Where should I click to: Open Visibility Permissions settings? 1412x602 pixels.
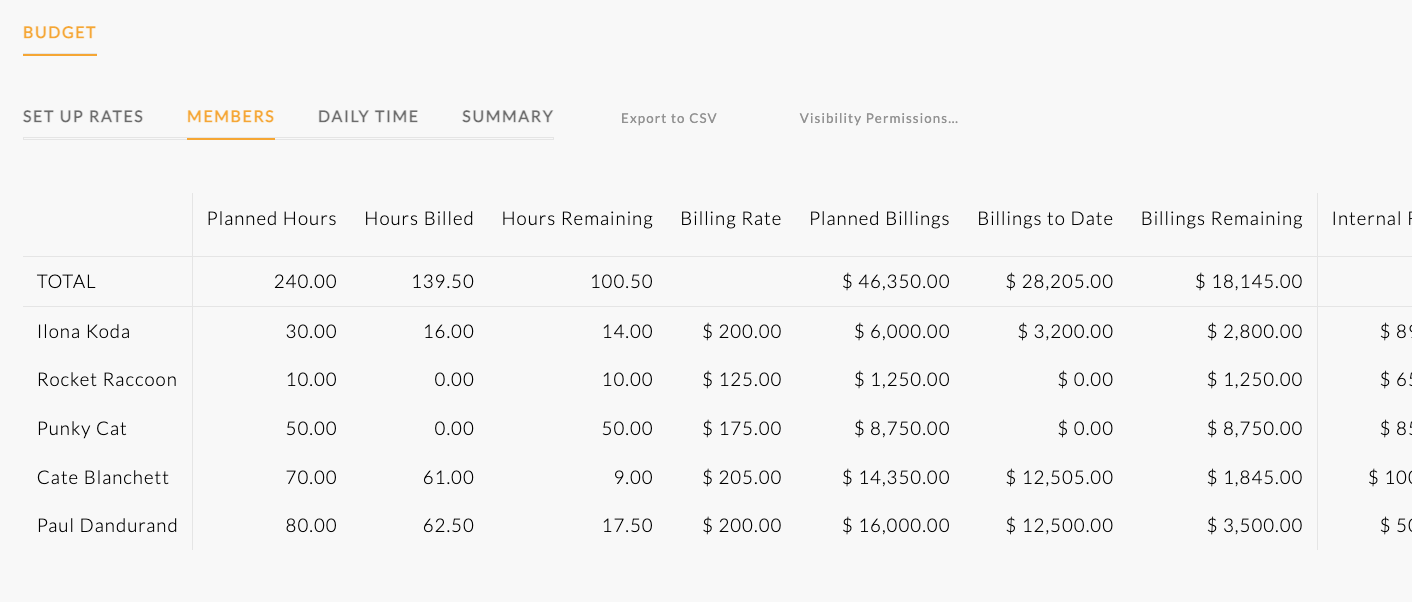(x=877, y=118)
